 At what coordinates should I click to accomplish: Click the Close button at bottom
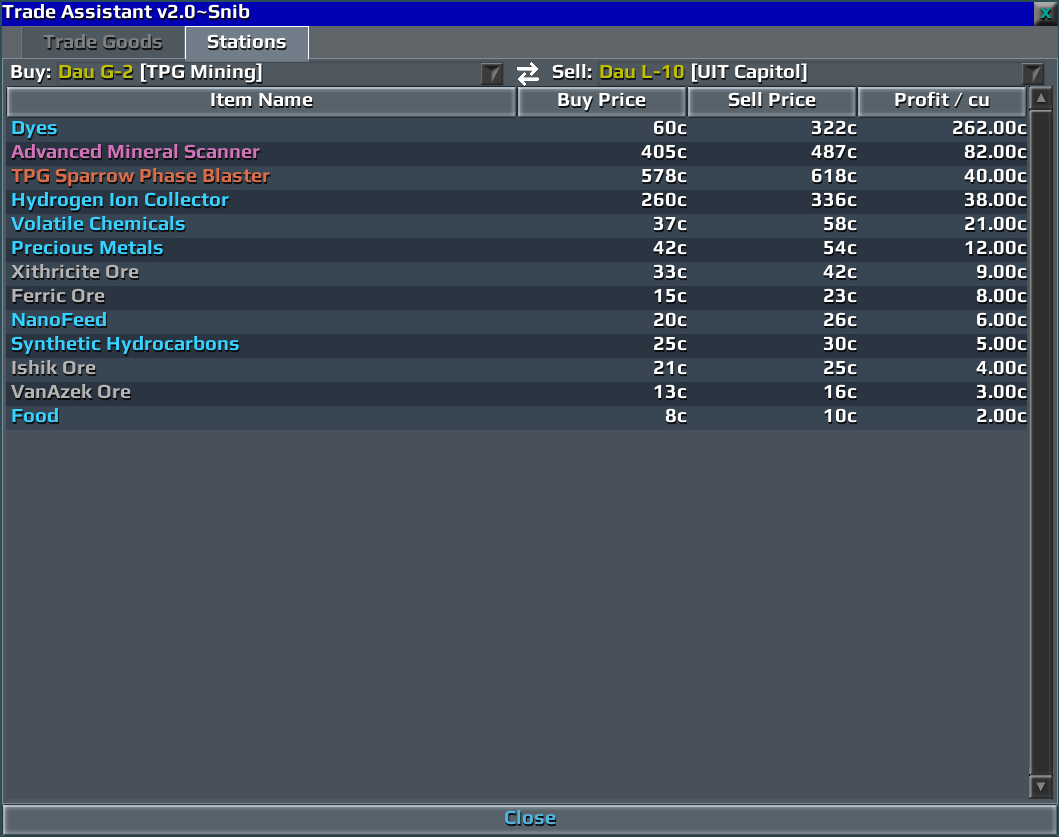point(530,818)
